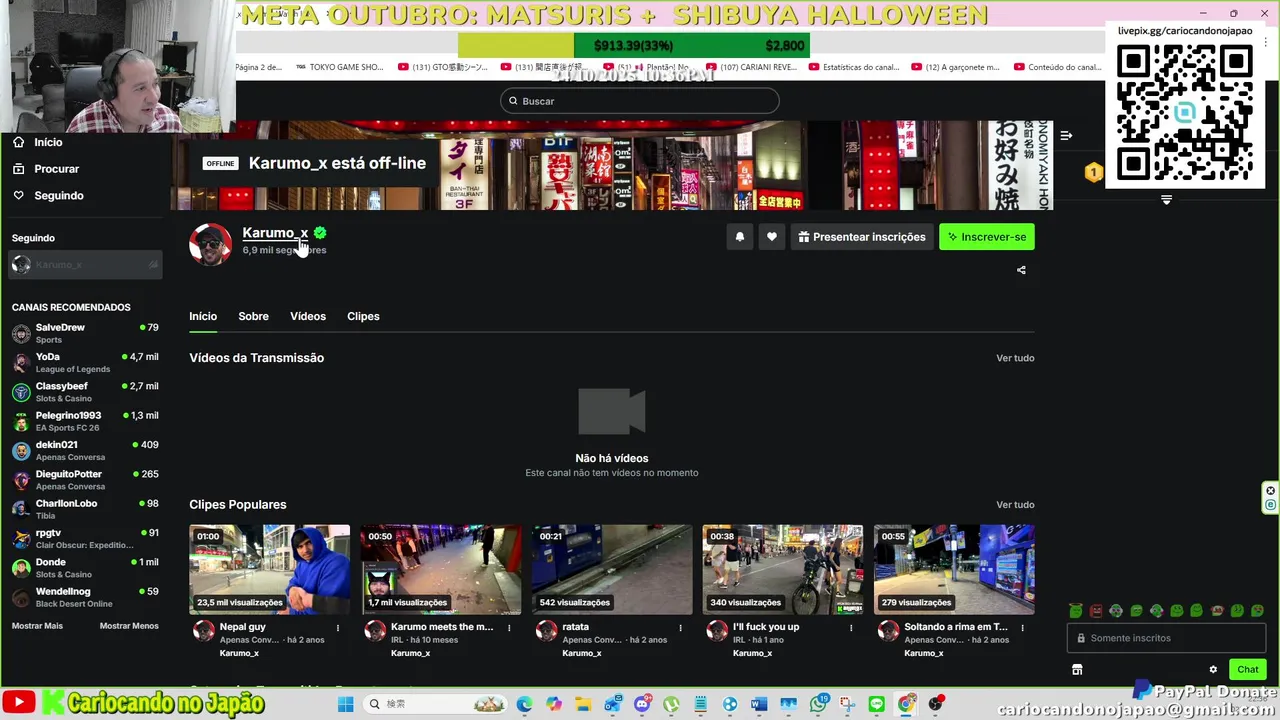1280x720 pixels.
Task: Pick the halo frog emote
Action: point(1075,610)
